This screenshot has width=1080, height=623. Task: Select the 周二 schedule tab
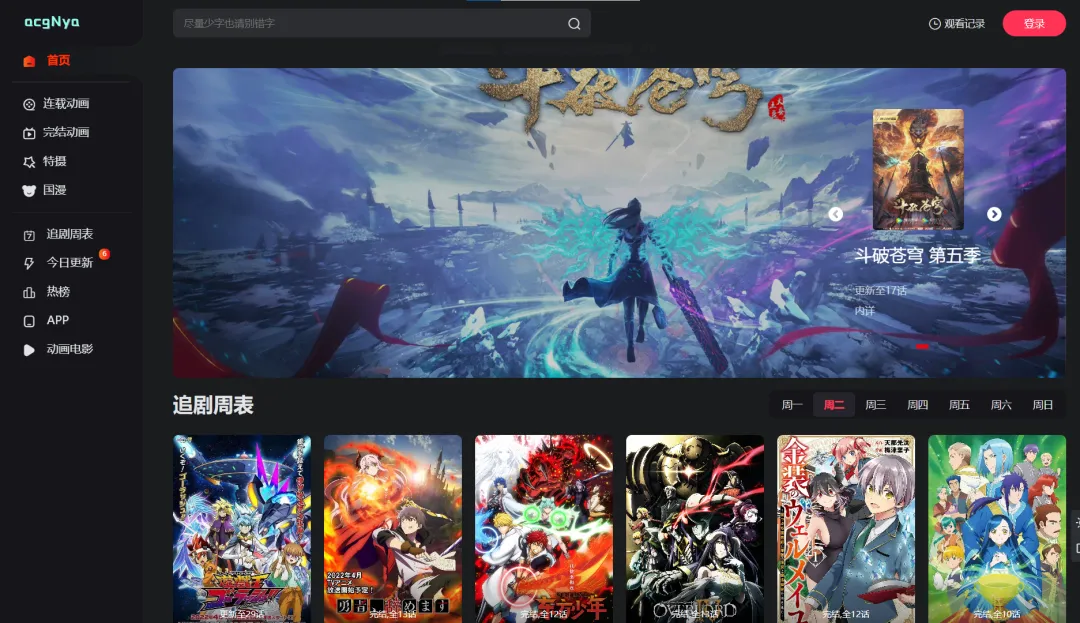833,405
